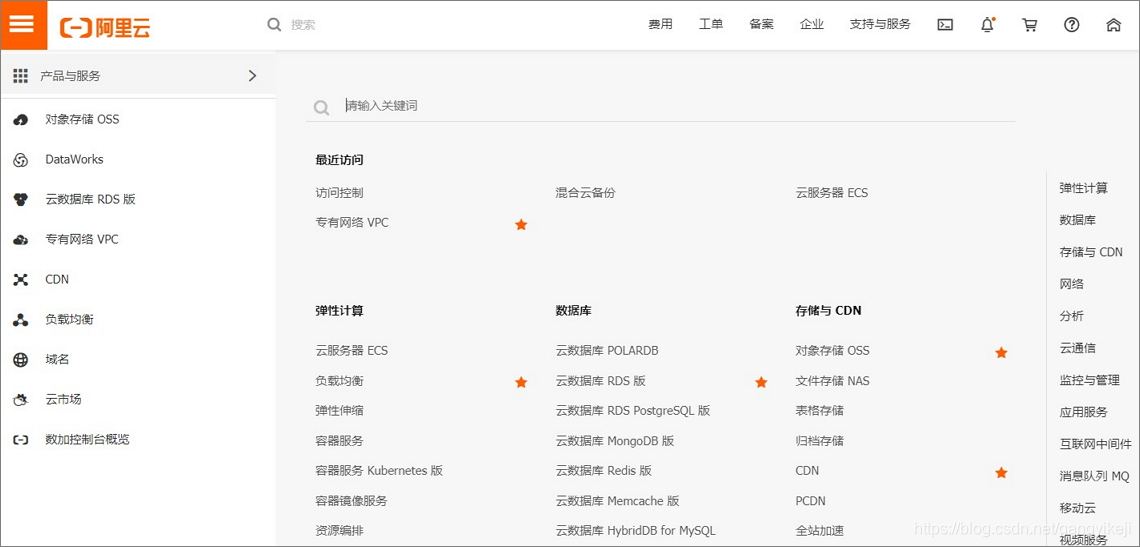Open 云数据库 HybridDB for MySQL link

tap(635, 530)
